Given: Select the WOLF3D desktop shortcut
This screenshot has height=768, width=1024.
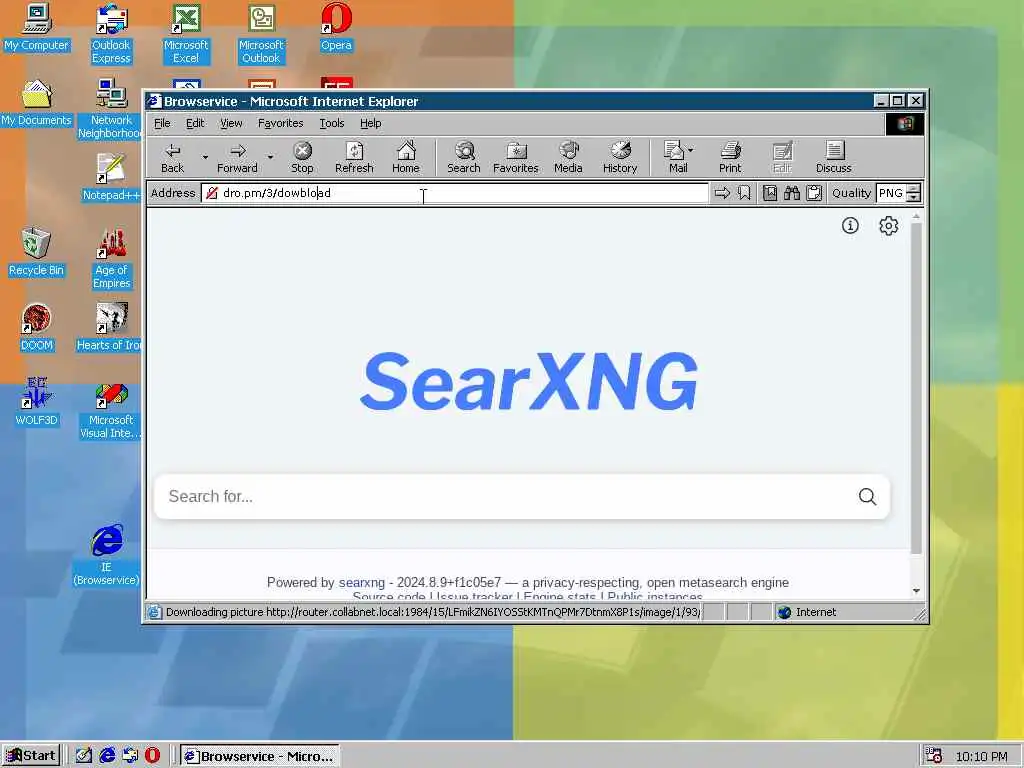Looking at the screenshot, I should point(37,402).
